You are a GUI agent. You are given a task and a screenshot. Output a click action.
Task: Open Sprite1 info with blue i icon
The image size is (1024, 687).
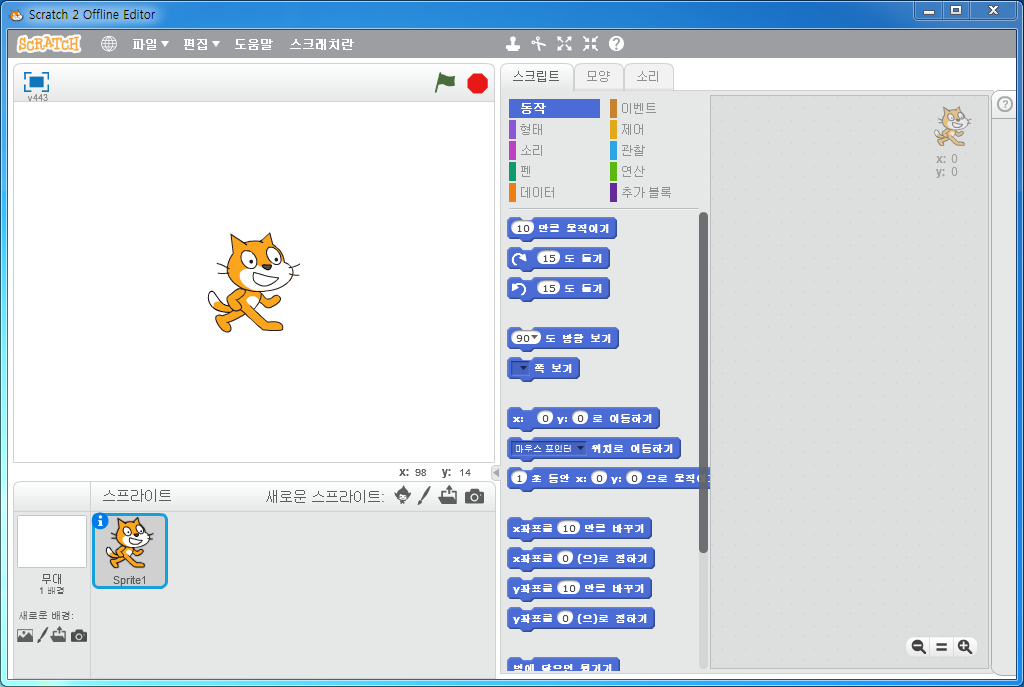(x=101, y=521)
